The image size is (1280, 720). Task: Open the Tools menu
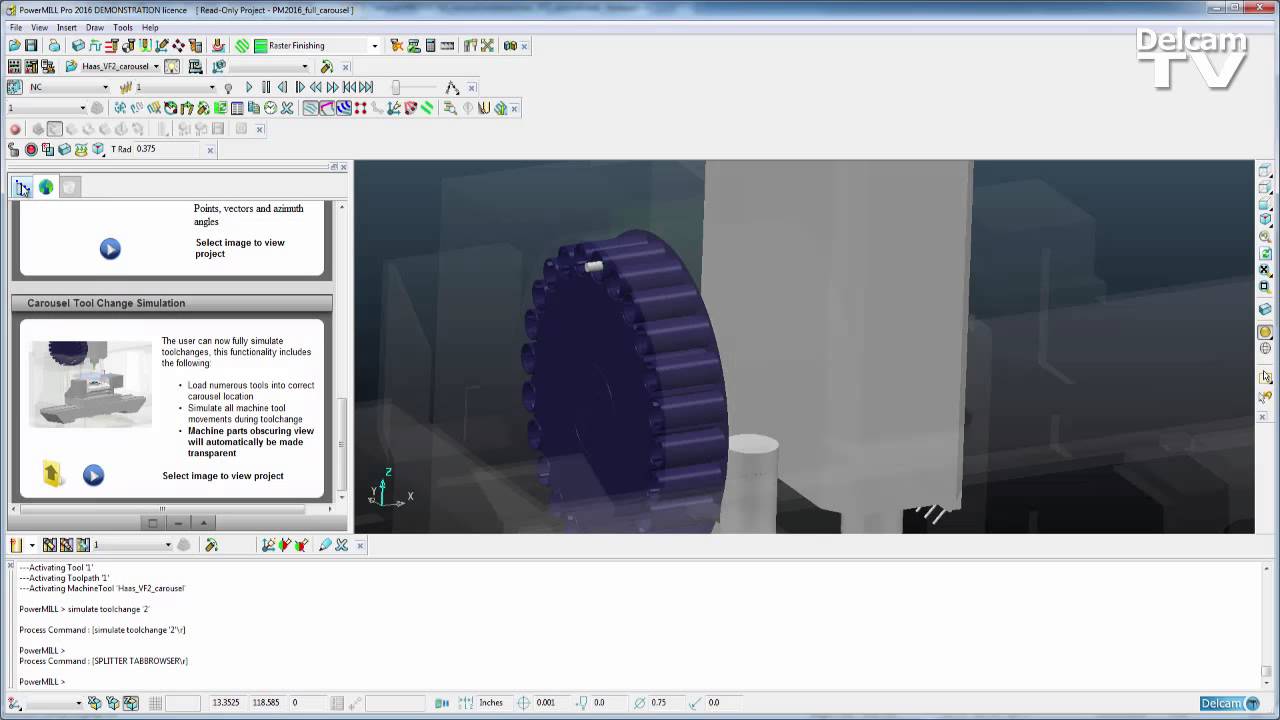123,27
